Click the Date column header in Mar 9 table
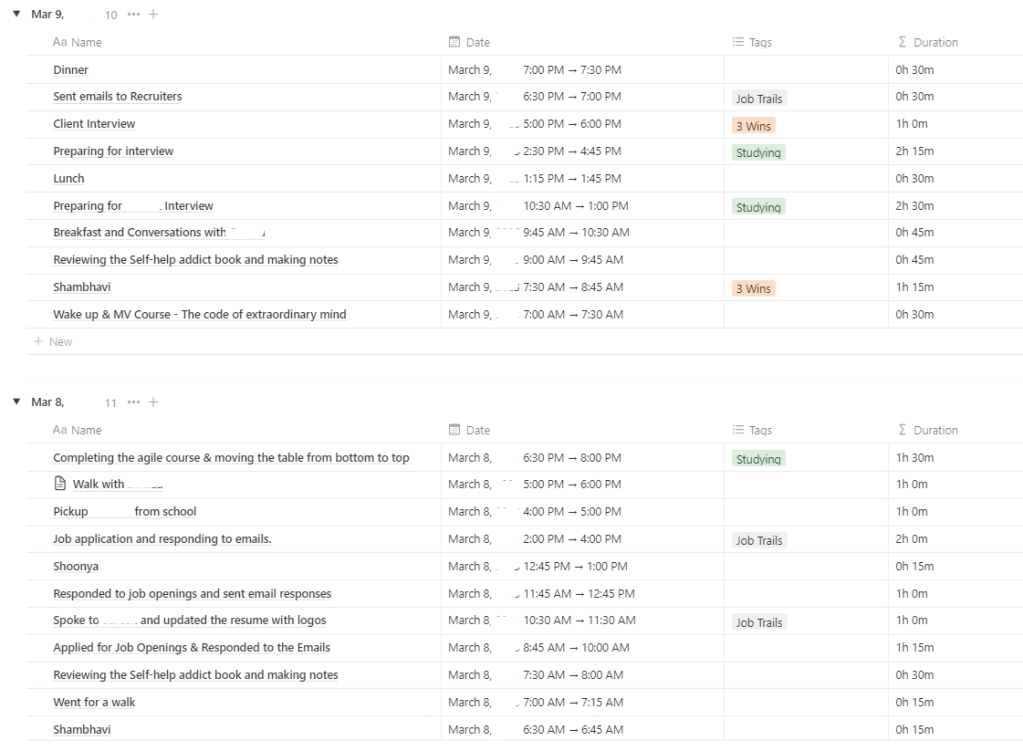The image size is (1023, 751). click(478, 43)
